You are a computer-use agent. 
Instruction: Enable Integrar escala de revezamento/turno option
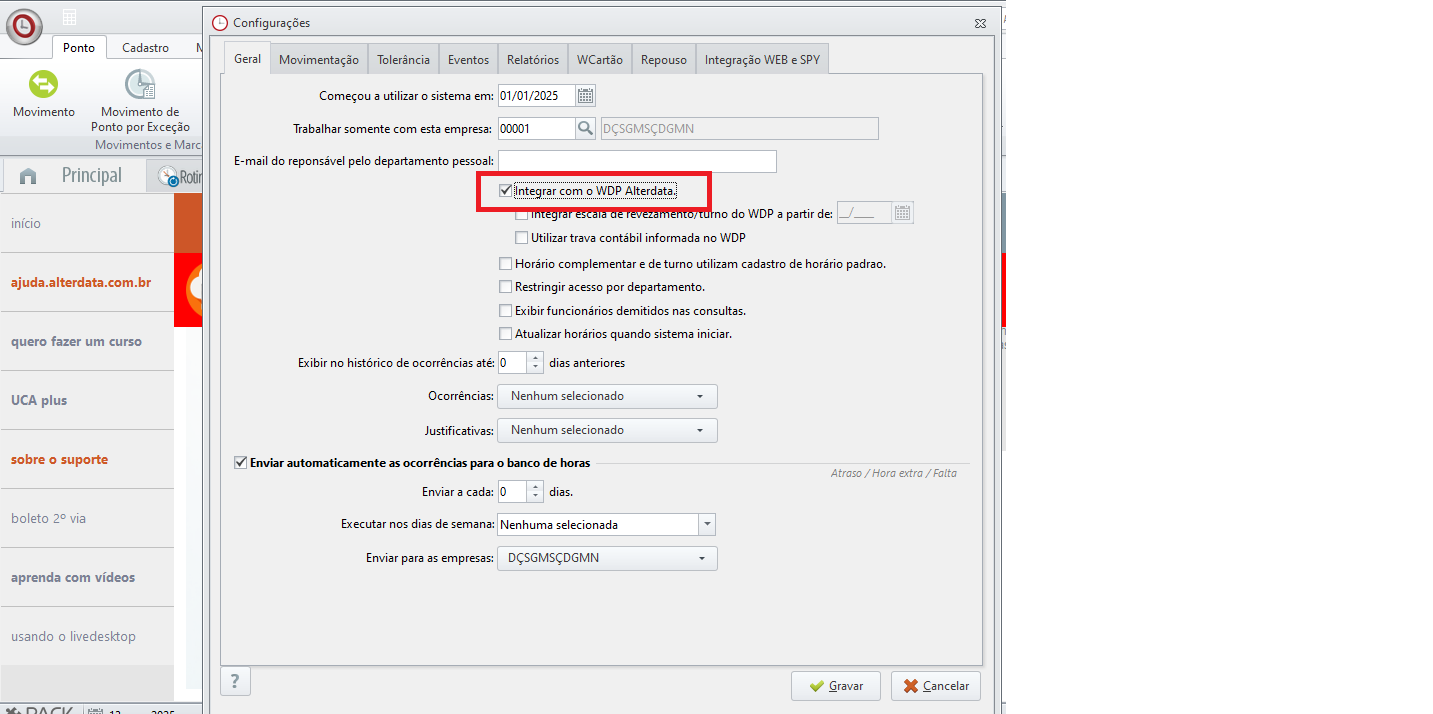521,213
